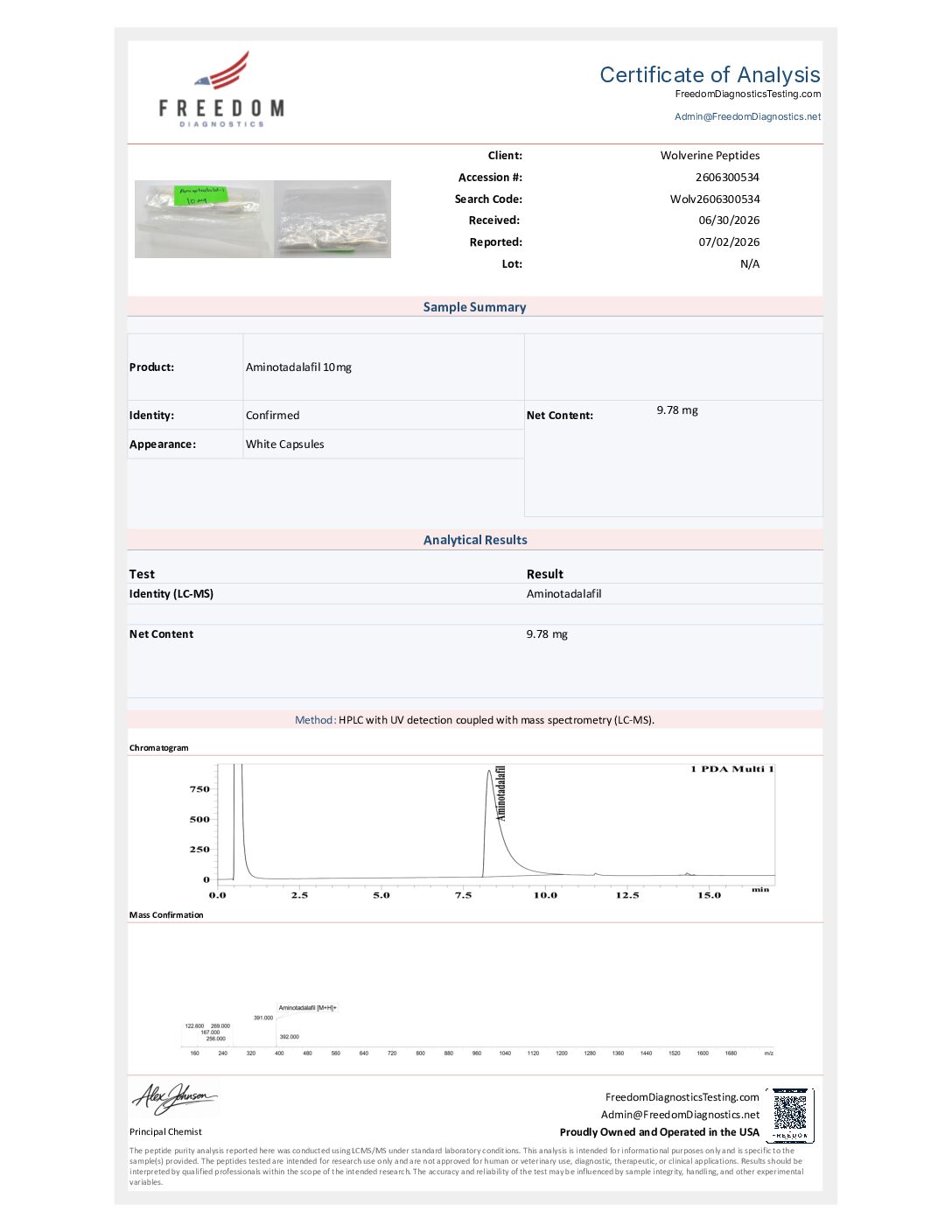
Task: Click the Method label text
Action: [314, 720]
